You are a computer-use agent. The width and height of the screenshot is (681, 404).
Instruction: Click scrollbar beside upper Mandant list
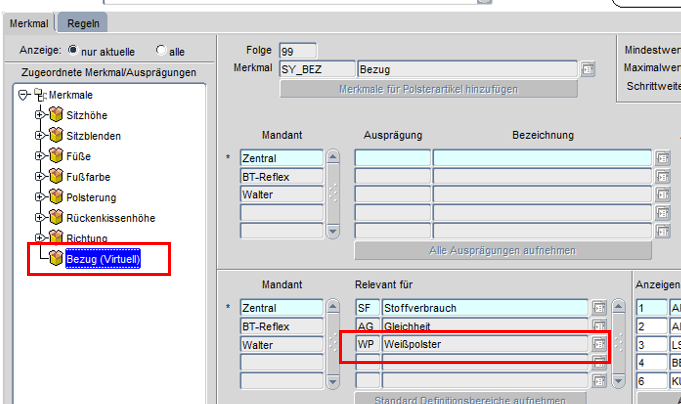click(x=333, y=194)
